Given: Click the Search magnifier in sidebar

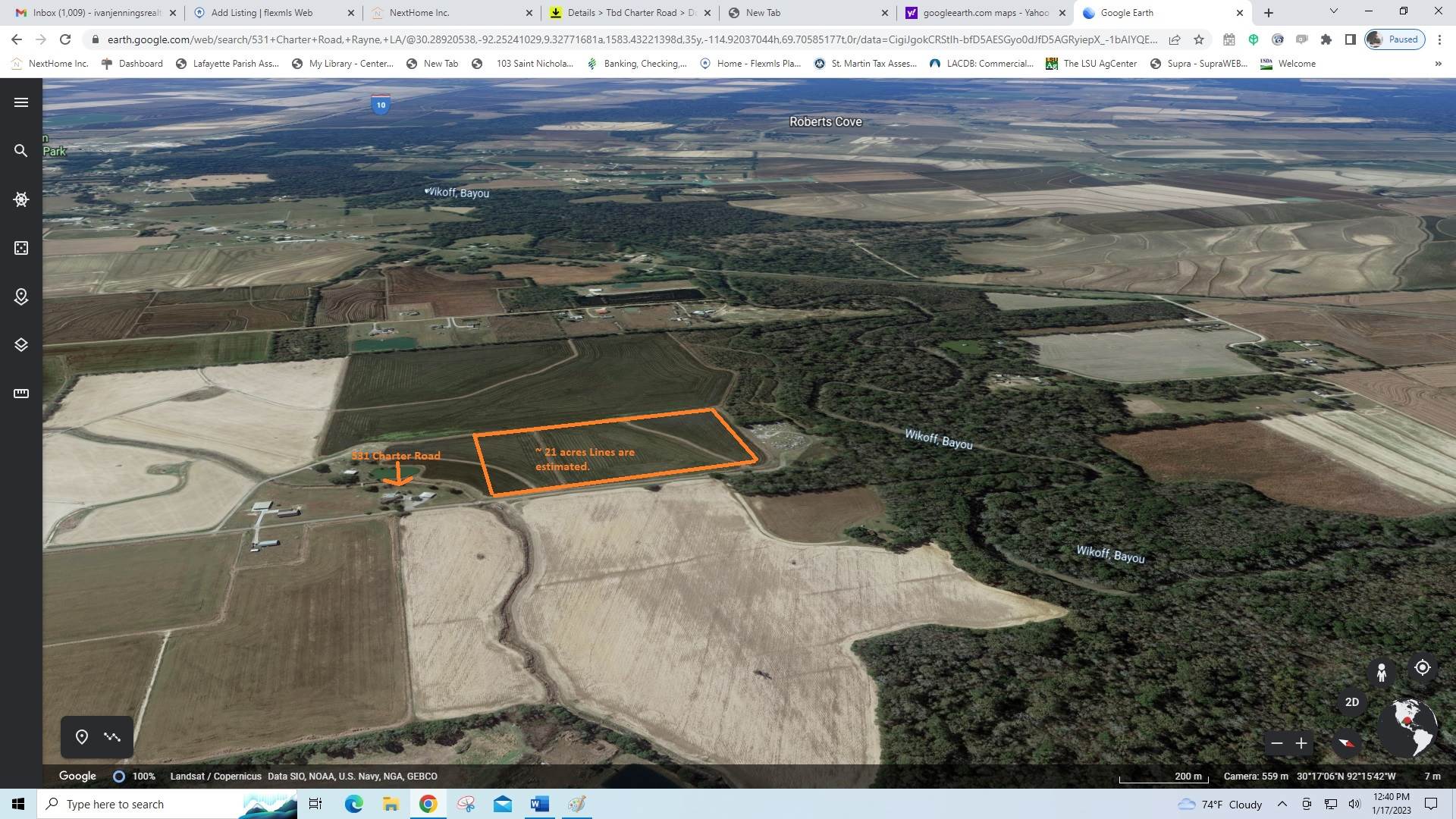Looking at the screenshot, I should point(21,151).
